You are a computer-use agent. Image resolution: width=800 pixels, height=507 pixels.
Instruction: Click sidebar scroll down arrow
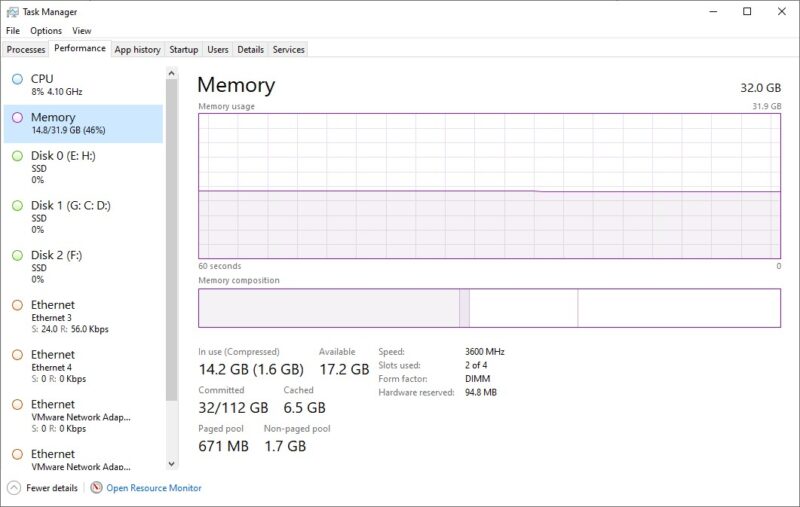[x=171, y=464]
